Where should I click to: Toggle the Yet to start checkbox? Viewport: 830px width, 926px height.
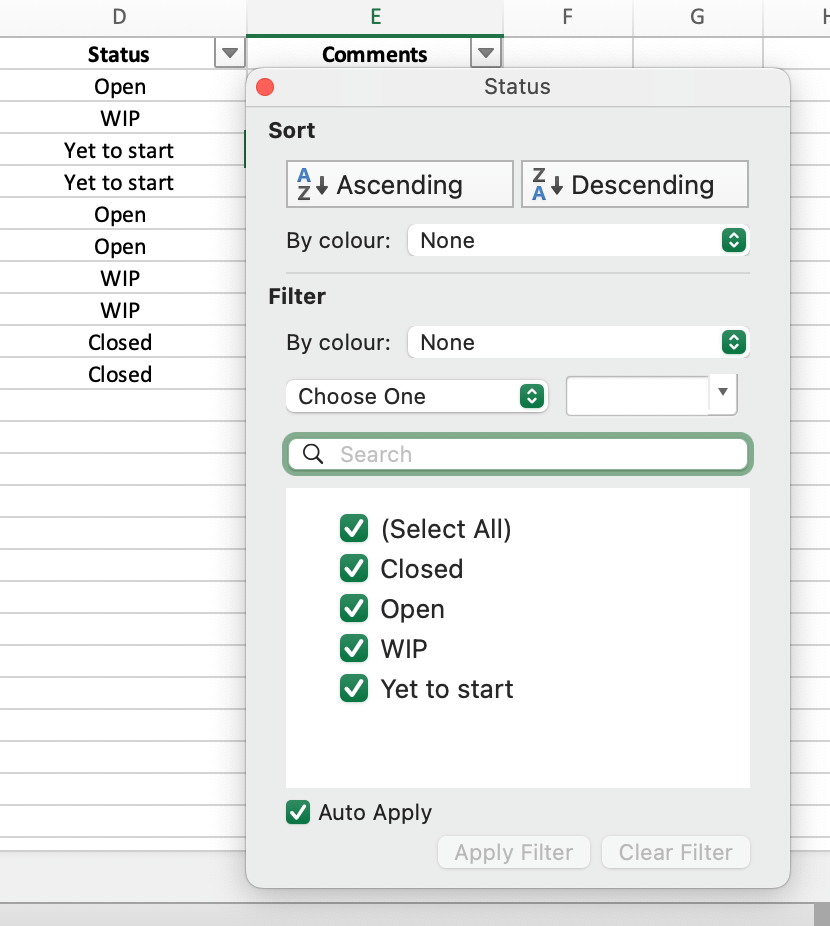click(x=354, y=689)
